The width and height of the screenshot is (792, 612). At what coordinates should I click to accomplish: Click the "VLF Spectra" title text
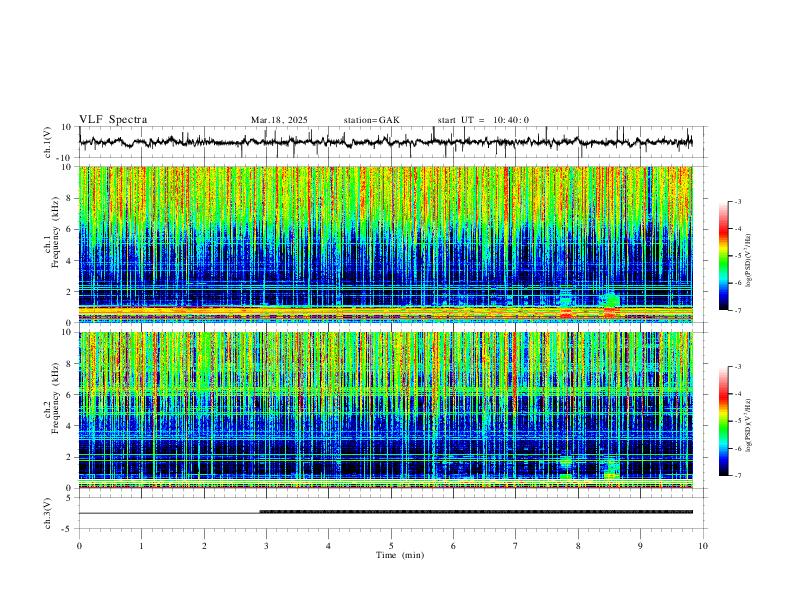point(113,119)
